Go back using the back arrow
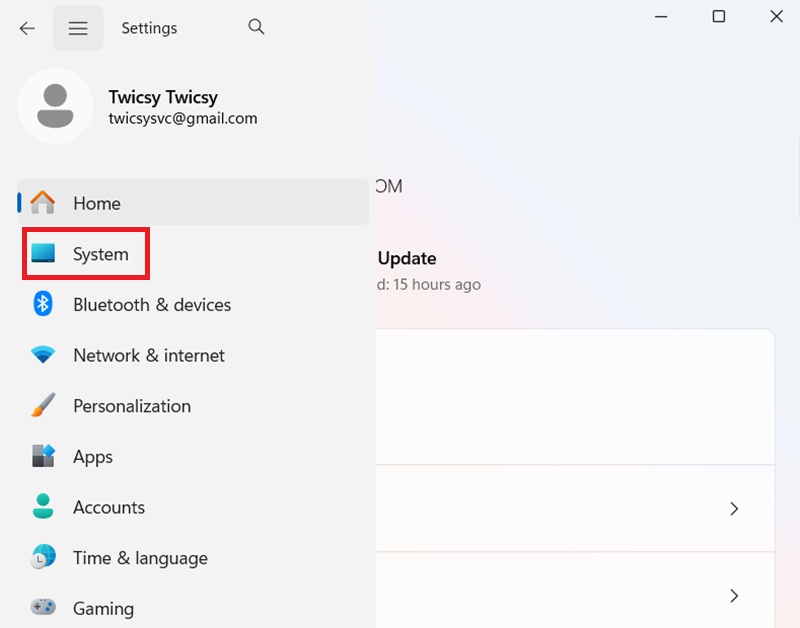800x628 pixels. pyautogui.click(x=27, y=28)
